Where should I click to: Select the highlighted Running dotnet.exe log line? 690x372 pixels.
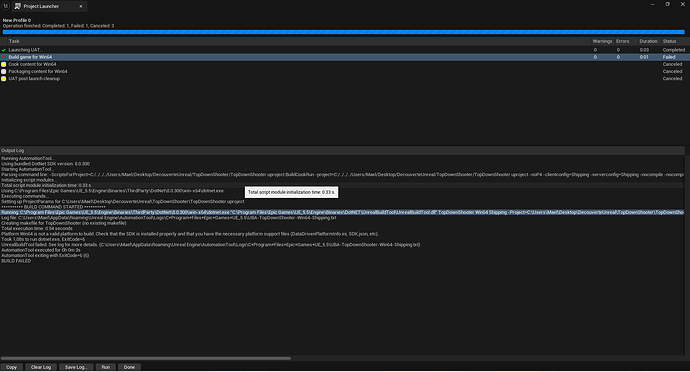click(342, 212)
